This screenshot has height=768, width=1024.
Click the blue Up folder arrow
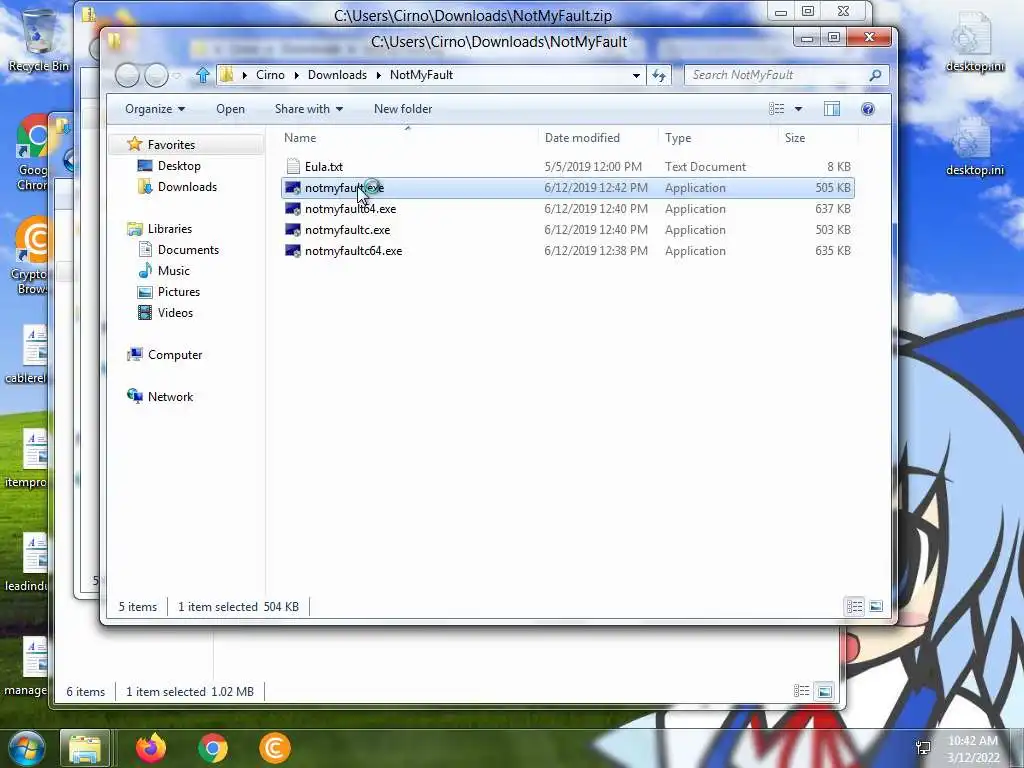(x=202, y=75)
